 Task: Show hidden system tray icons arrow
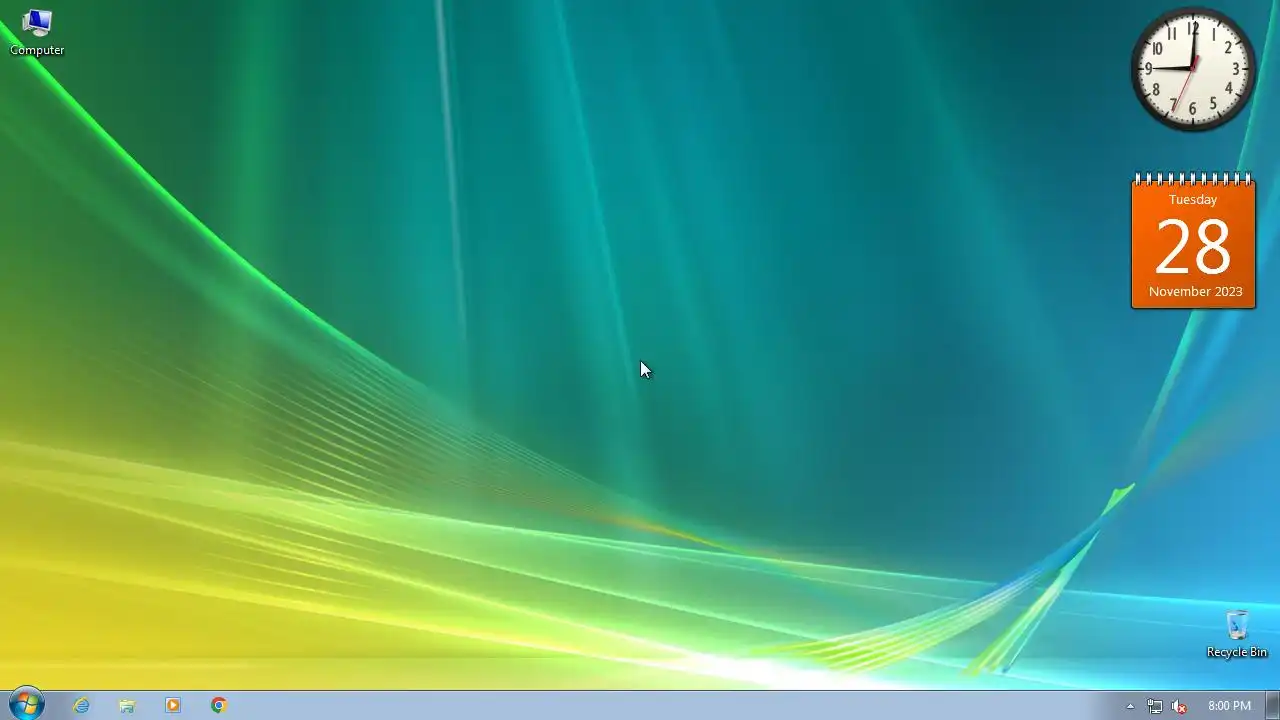pos(1130,706)
